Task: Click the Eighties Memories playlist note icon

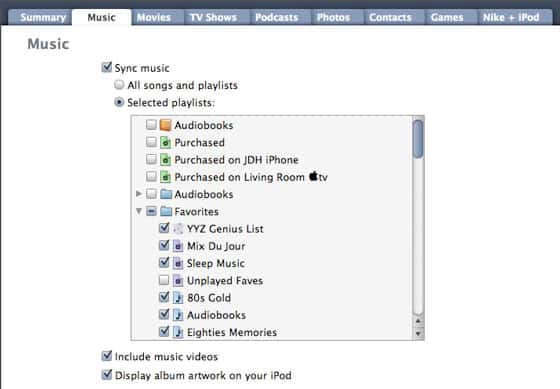Action: pyautogui.click(x=178, y=332)
